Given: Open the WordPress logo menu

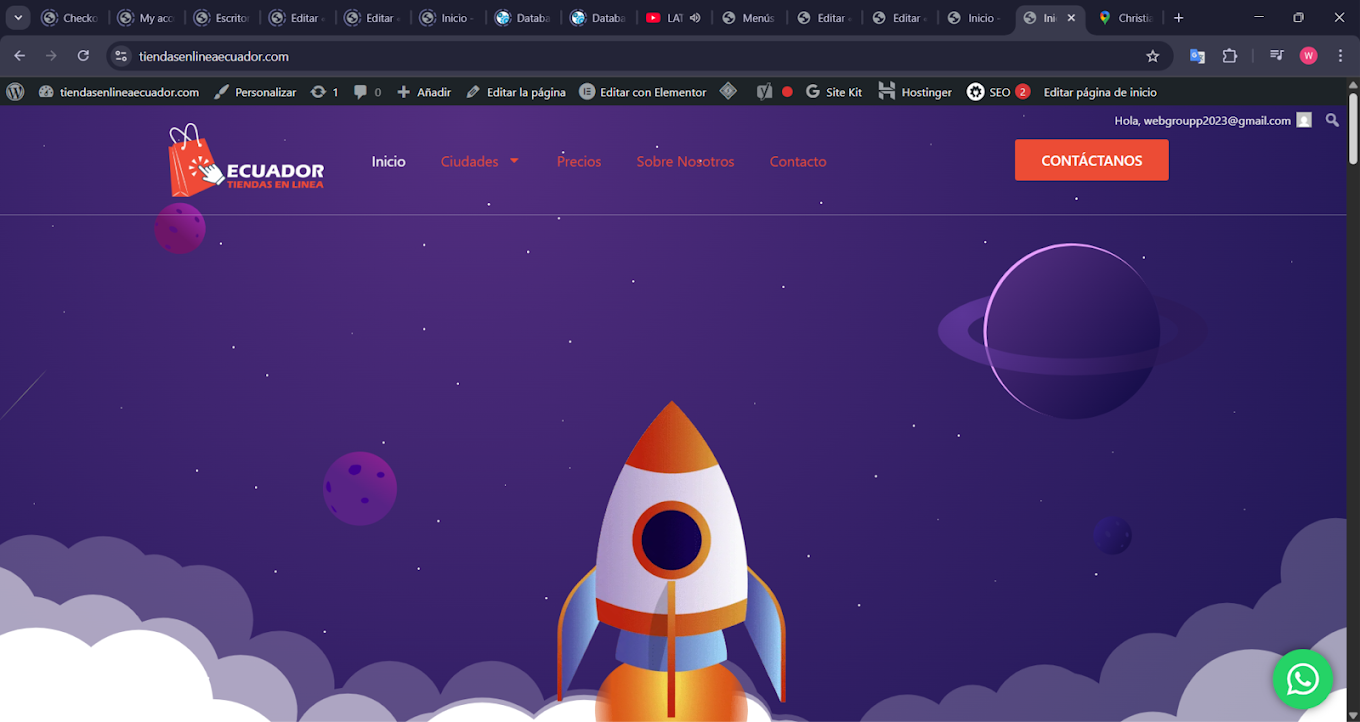Looking at the screenshot, I should (x=15, y=92).
